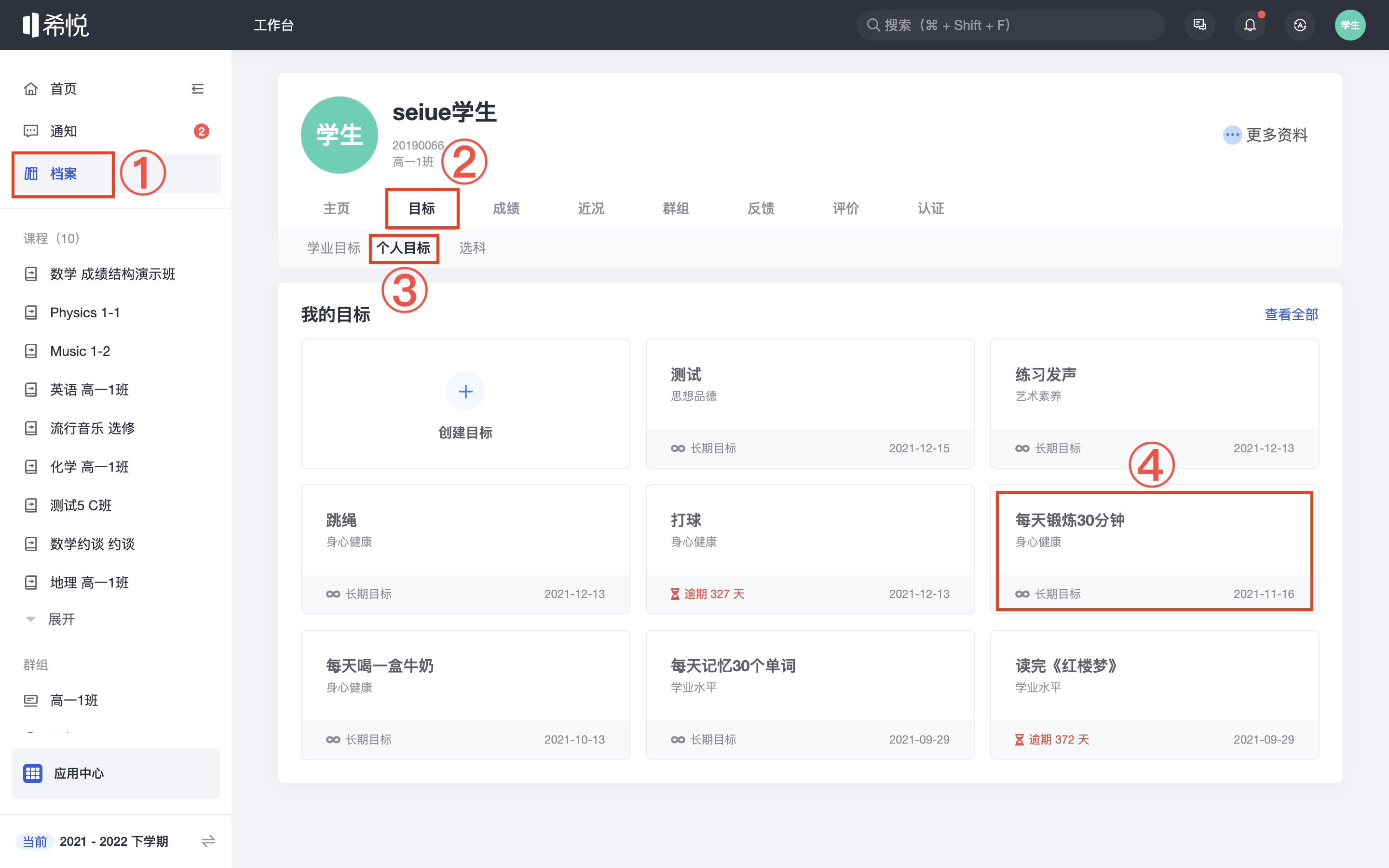1389x868 pixels.
Task: Open the 学生 user avatar menu
Action: tap(1349, 25)
